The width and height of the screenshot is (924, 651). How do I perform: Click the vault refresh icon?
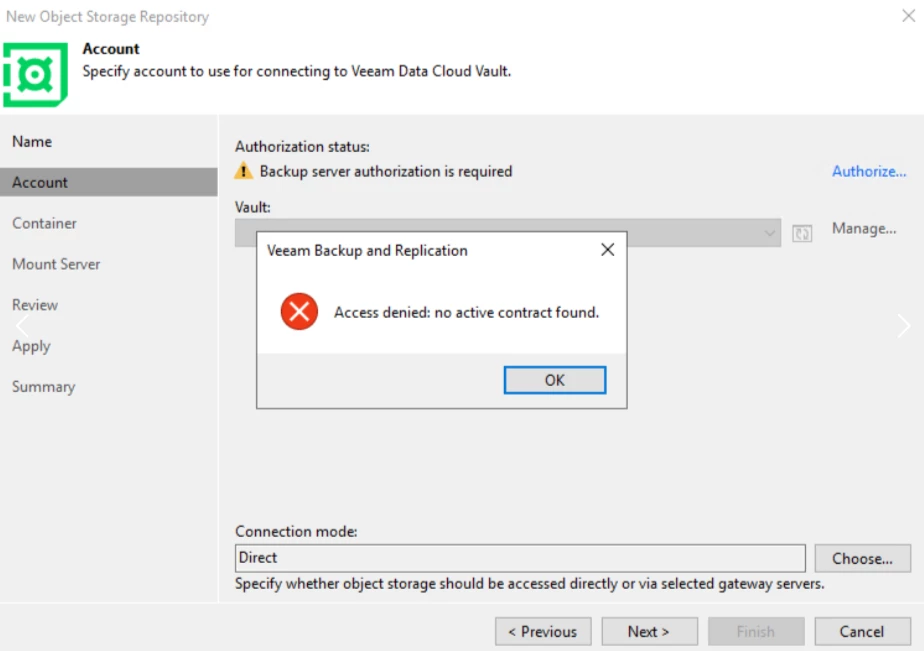point(801,233)
